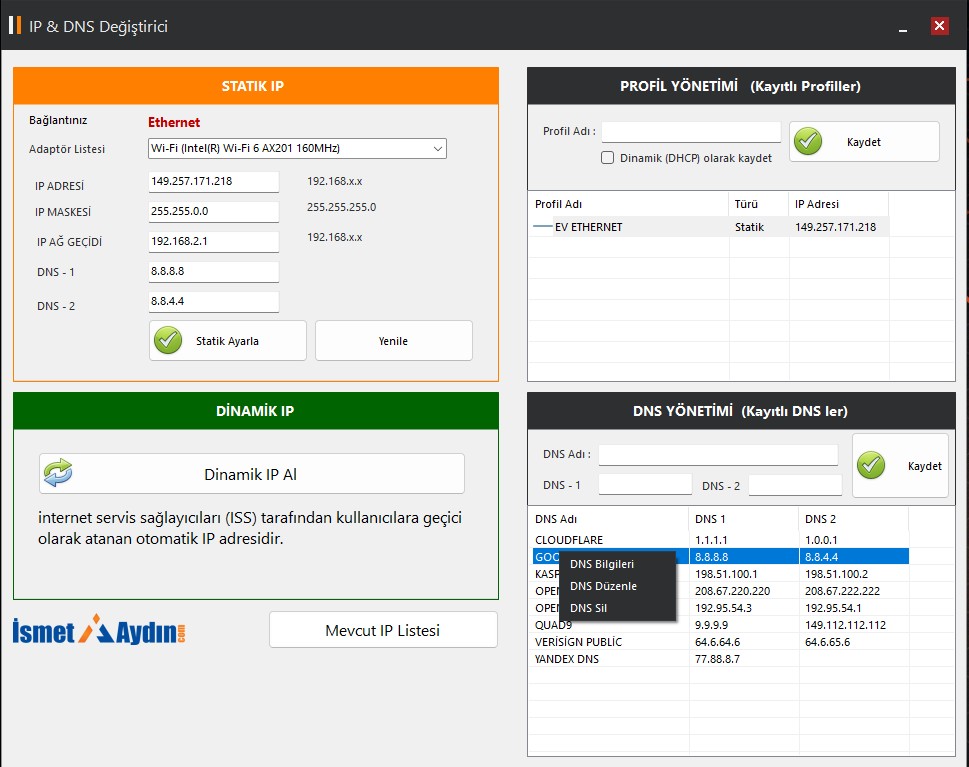969x767 pixels.
Task: Select the CLOUDFLARE DNS entry
Action: [569, 540]
